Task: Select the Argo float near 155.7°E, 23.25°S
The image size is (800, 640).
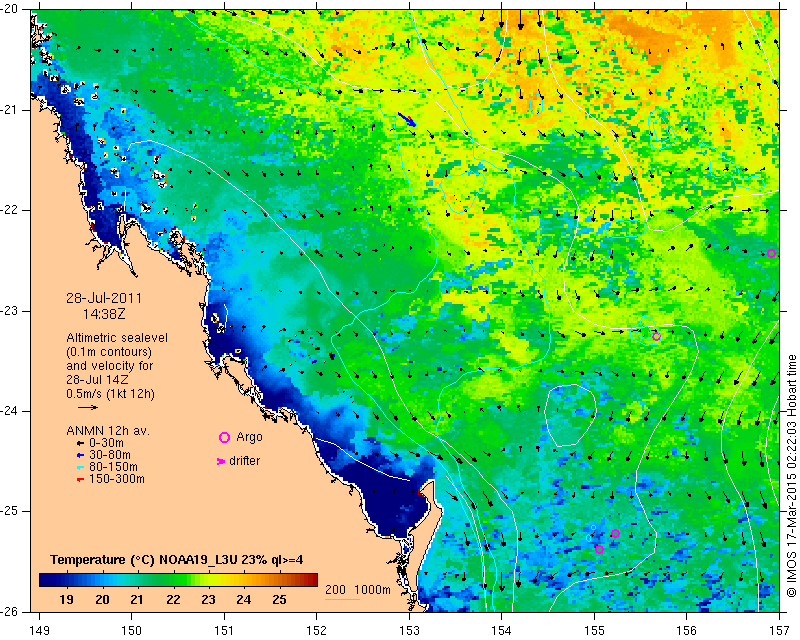Action: coord(656,336)
